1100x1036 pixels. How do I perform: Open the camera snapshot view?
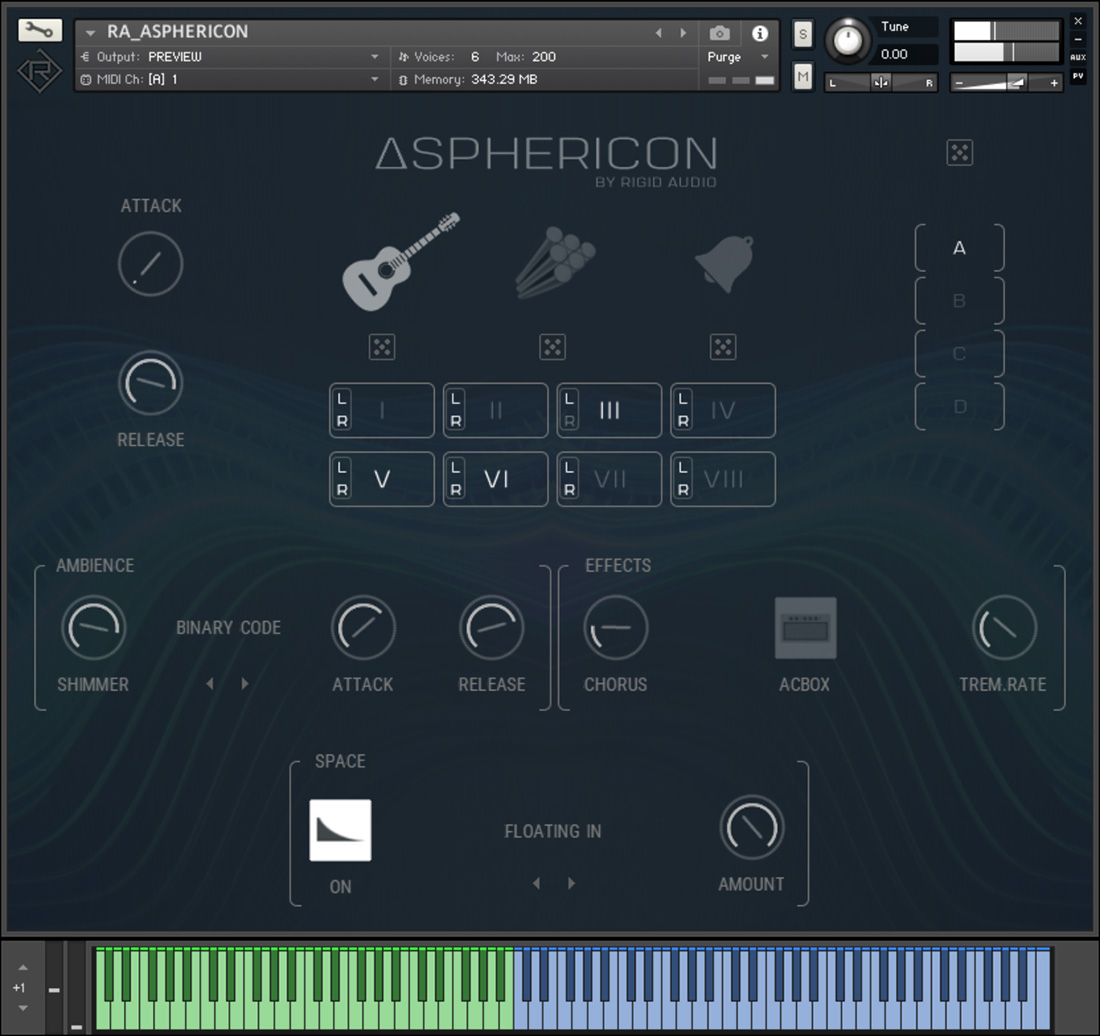[720, 33]
